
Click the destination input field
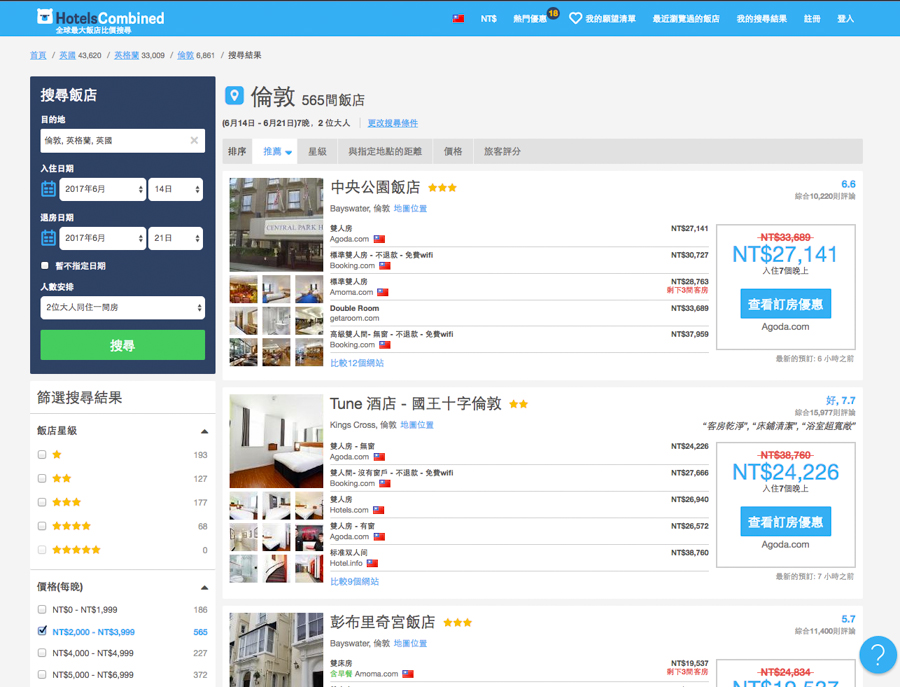(123, 141)
